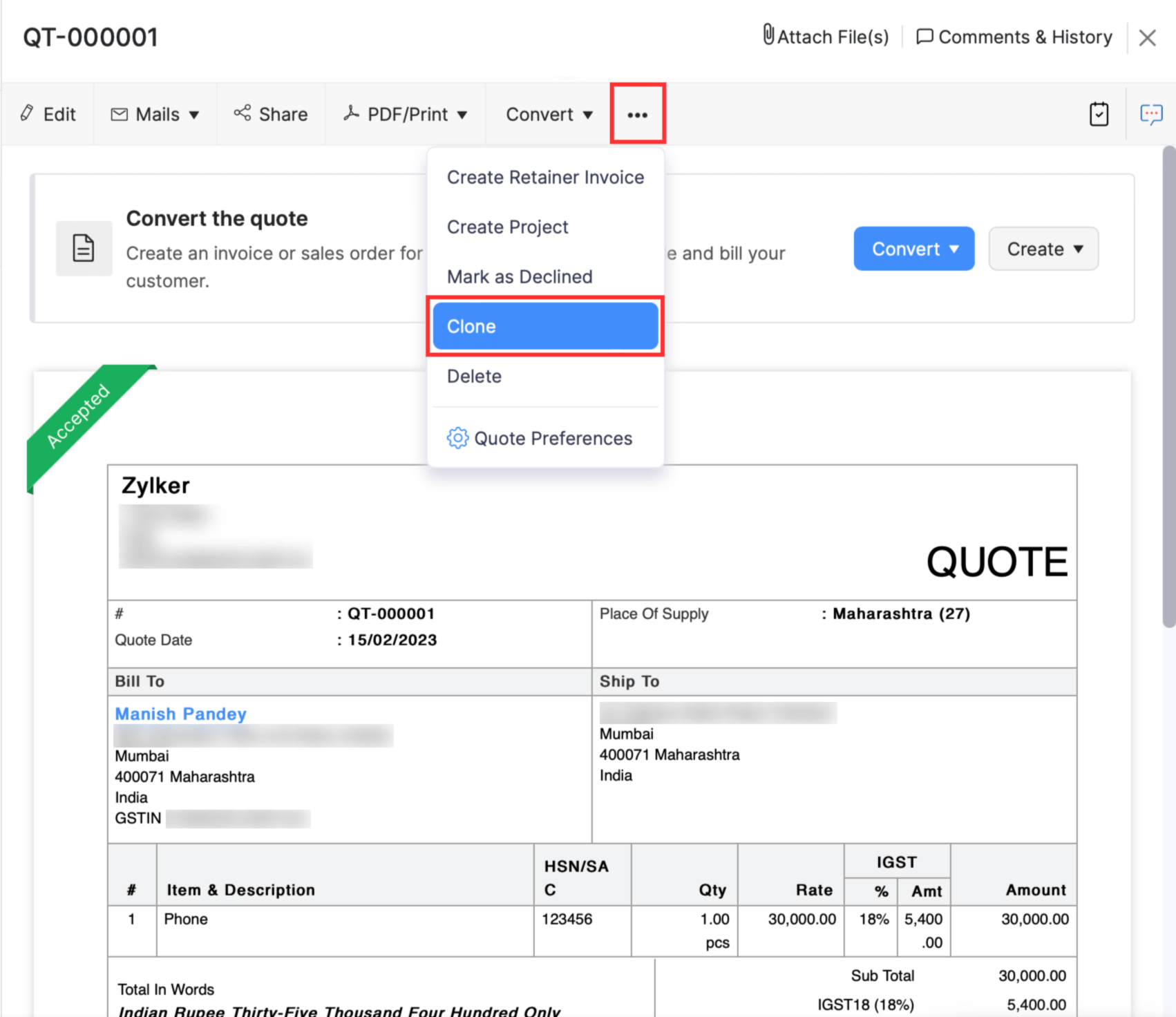The image size is (1176, 1017).
Task: Click the blue Convert button
Action: tap(913, 249)
